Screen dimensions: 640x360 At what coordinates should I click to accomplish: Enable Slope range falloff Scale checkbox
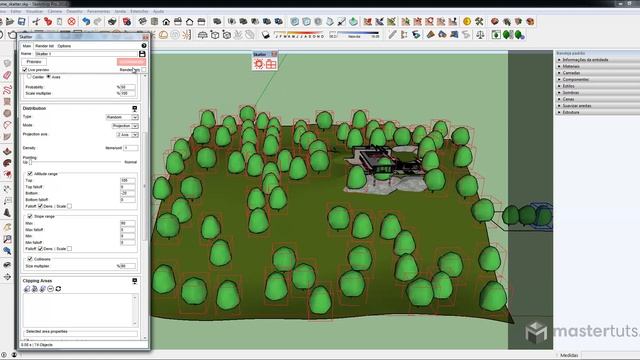pos(69,249)
